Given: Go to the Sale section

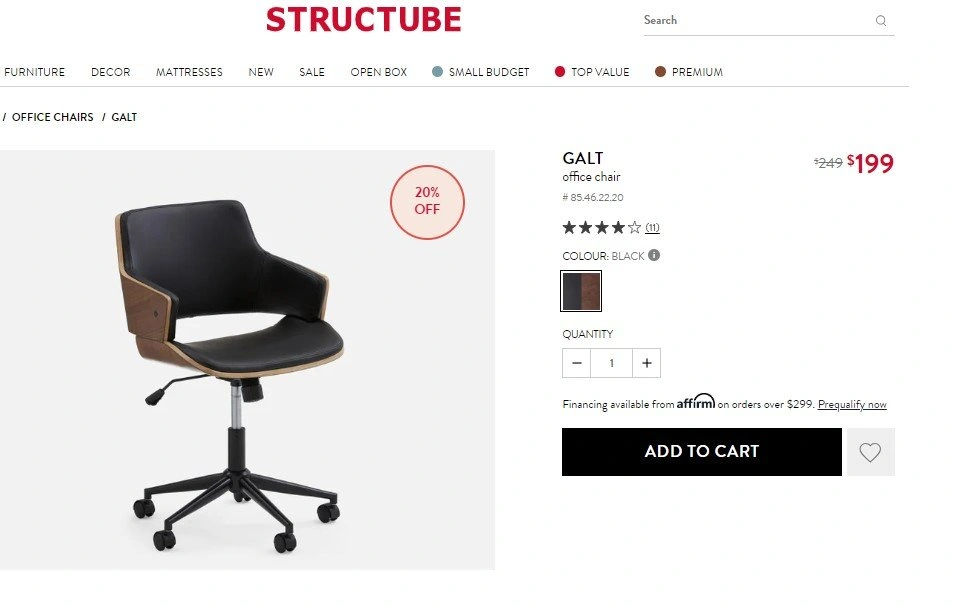Looking at the screenshot, I should (312, 72).
